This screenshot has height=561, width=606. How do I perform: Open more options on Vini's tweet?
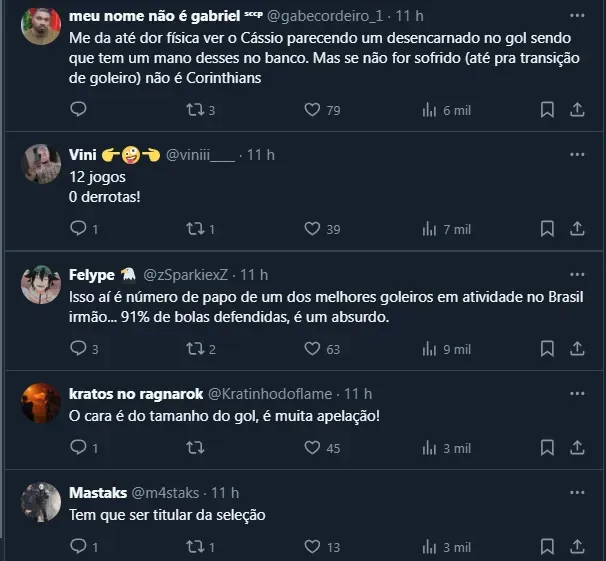(577, 155)
